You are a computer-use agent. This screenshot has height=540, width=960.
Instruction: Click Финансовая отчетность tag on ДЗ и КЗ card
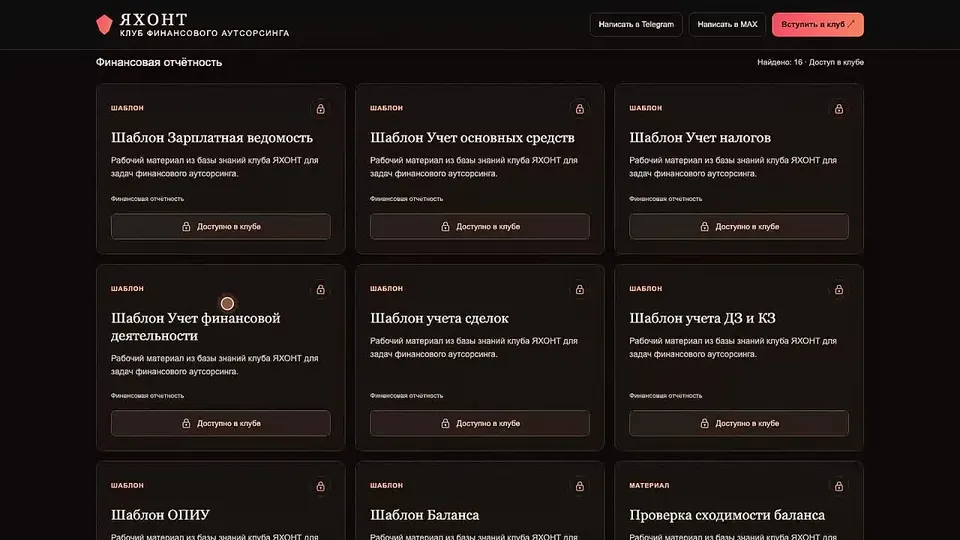[x=666, y=396]
